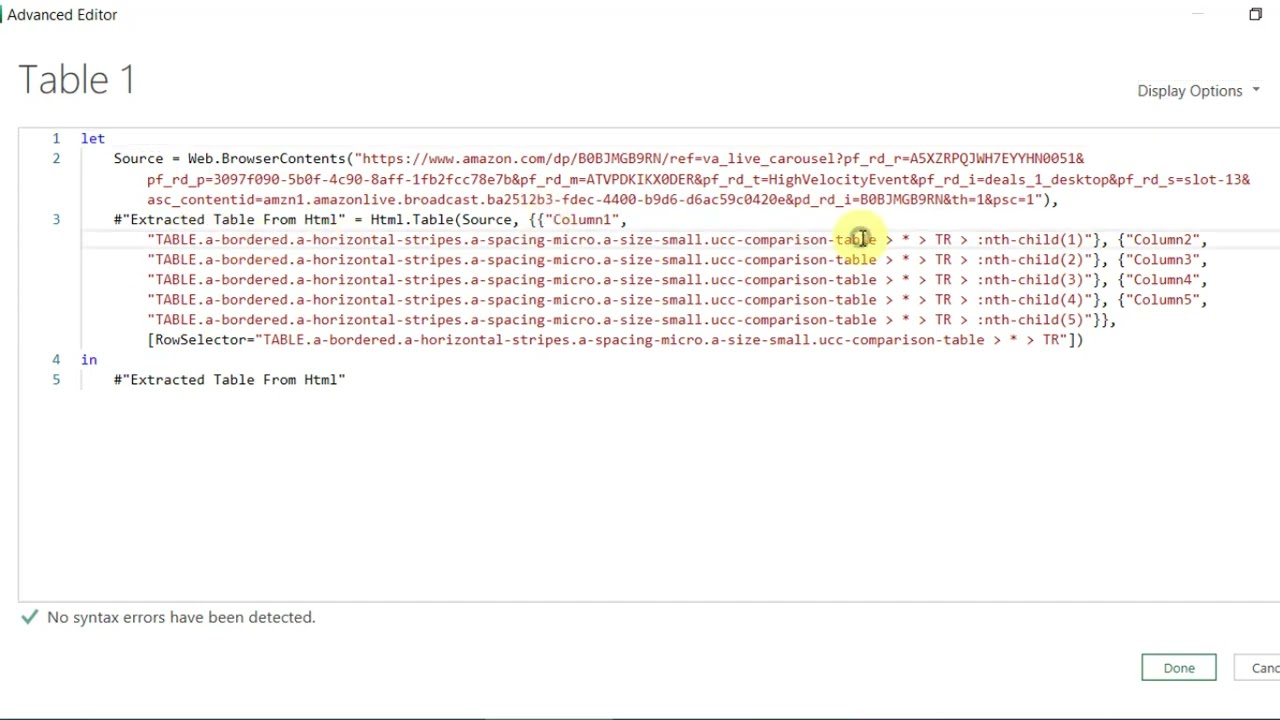Click the "Column5" string in code
This screenshot has width=1280, height=720.
tap(1162, 299)
